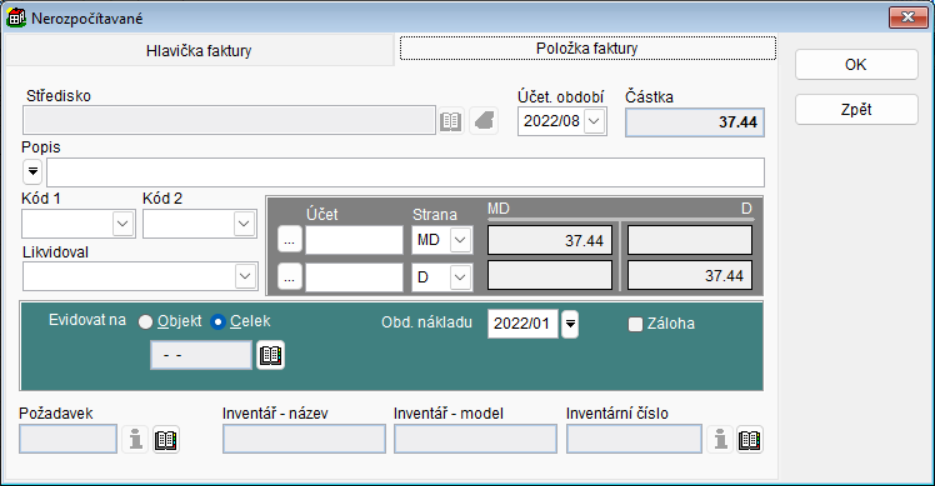Screen dimensions: 935x486
Task: Open the Kód 1 dropdown
Action: click(123, 224)
